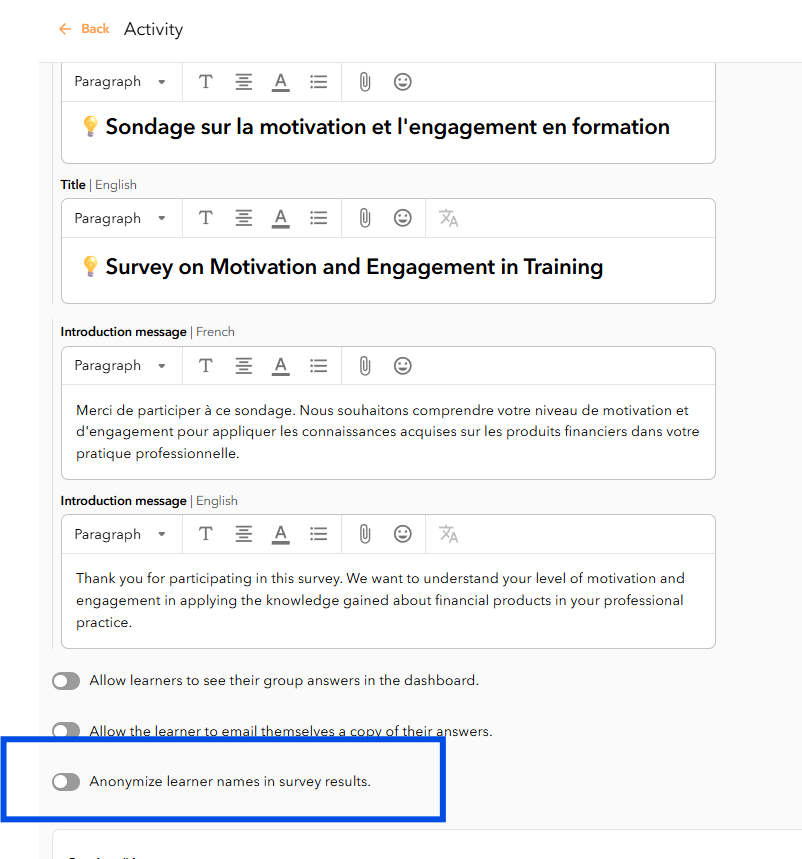This screenshot has width=802, height=859.
Task: Open emoji picker in French title toolbar
Action: (x=403, y=82)
